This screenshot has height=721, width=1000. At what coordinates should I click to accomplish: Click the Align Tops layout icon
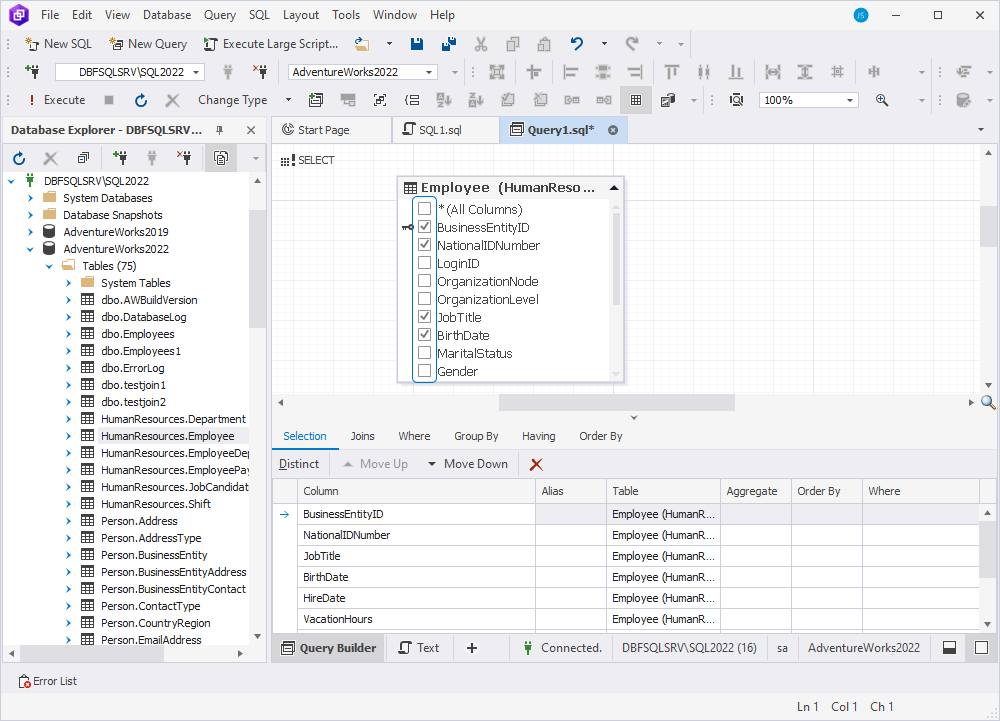pyautogui.click(x=672, y=71)
